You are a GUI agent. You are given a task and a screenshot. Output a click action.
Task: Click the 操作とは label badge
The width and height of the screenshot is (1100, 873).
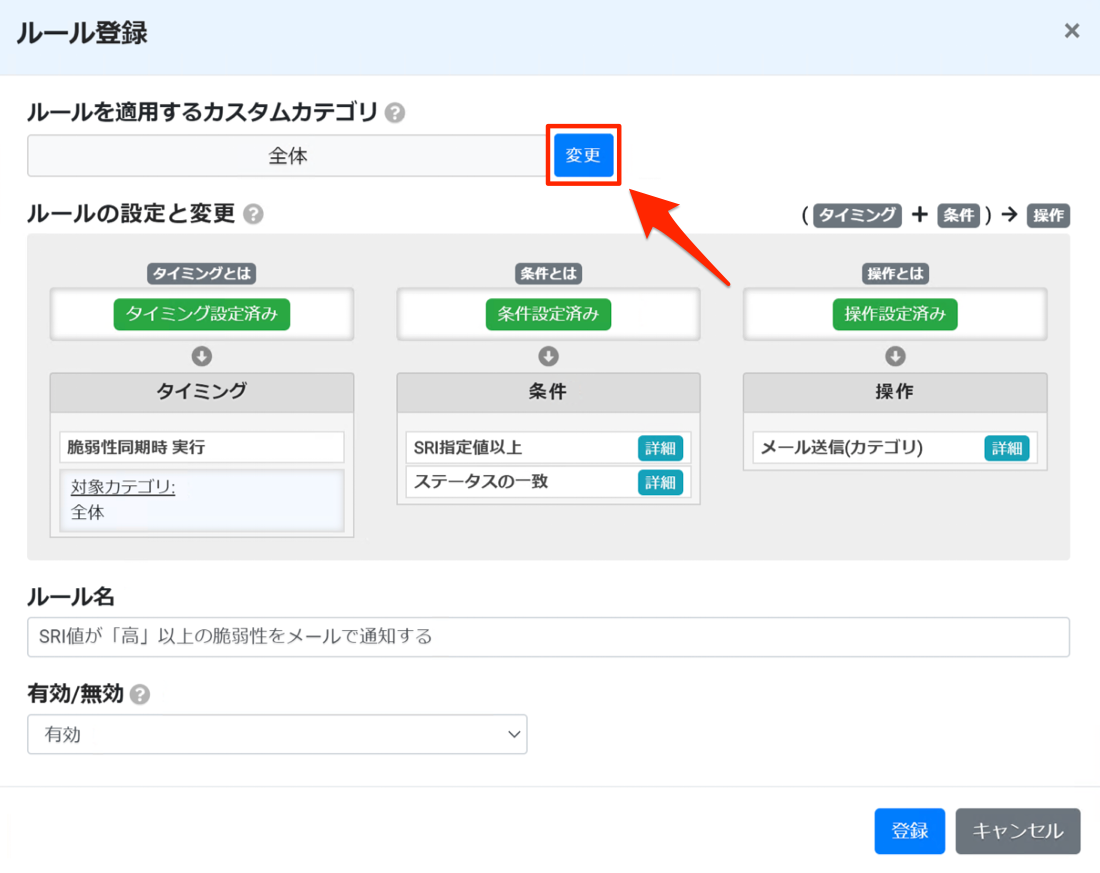click(x=894, y=274)
